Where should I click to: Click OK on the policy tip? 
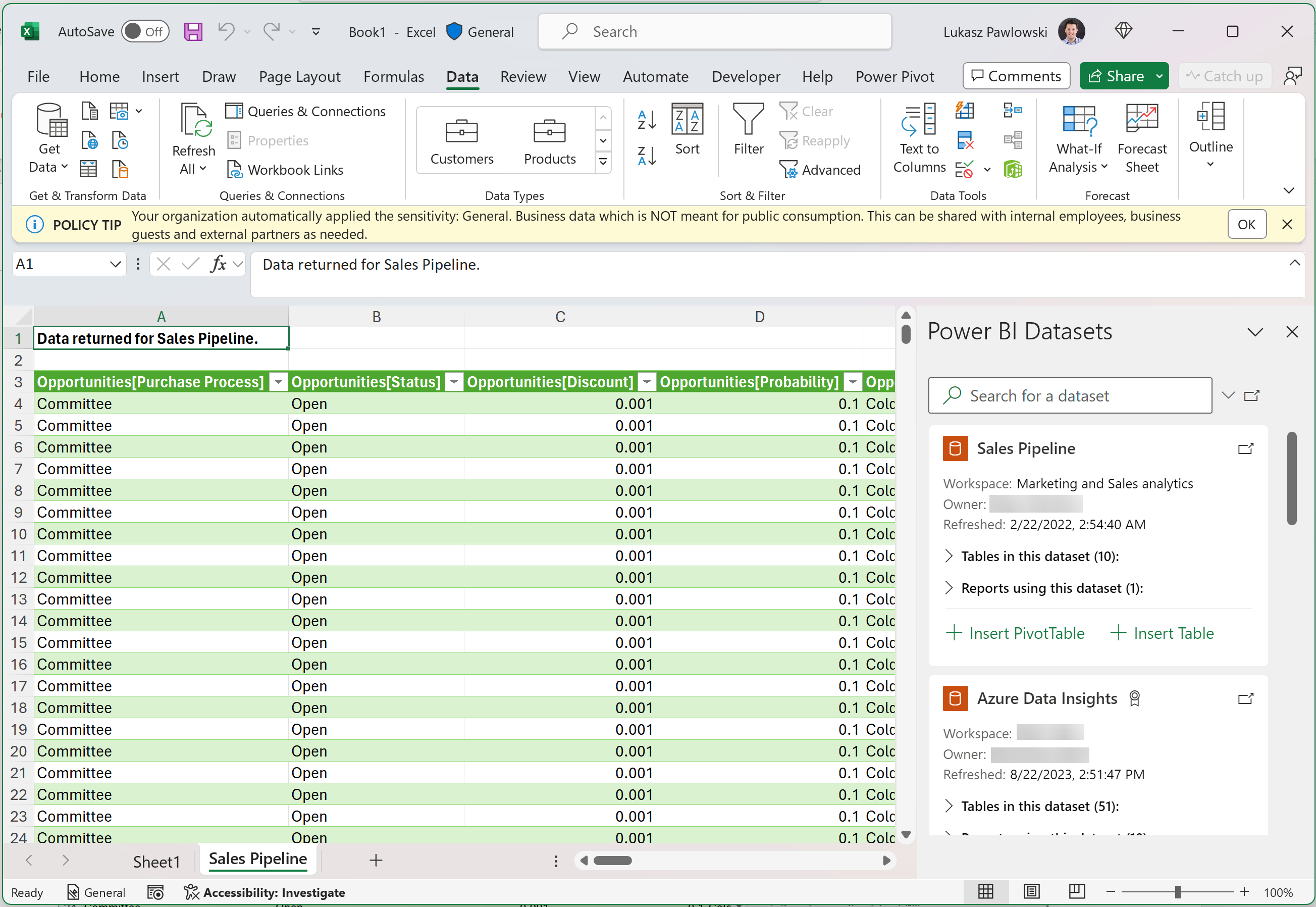1247,224
